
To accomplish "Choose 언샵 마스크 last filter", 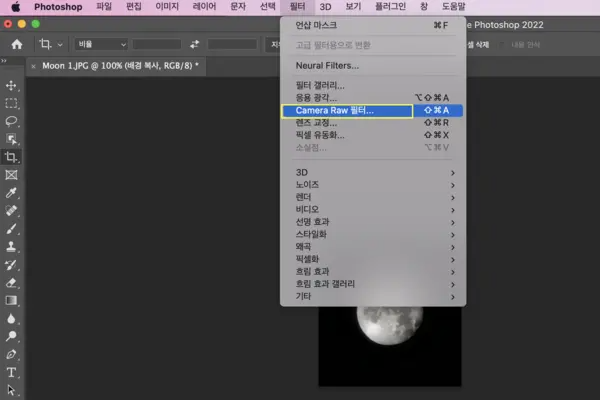I will tap(373, 25).
